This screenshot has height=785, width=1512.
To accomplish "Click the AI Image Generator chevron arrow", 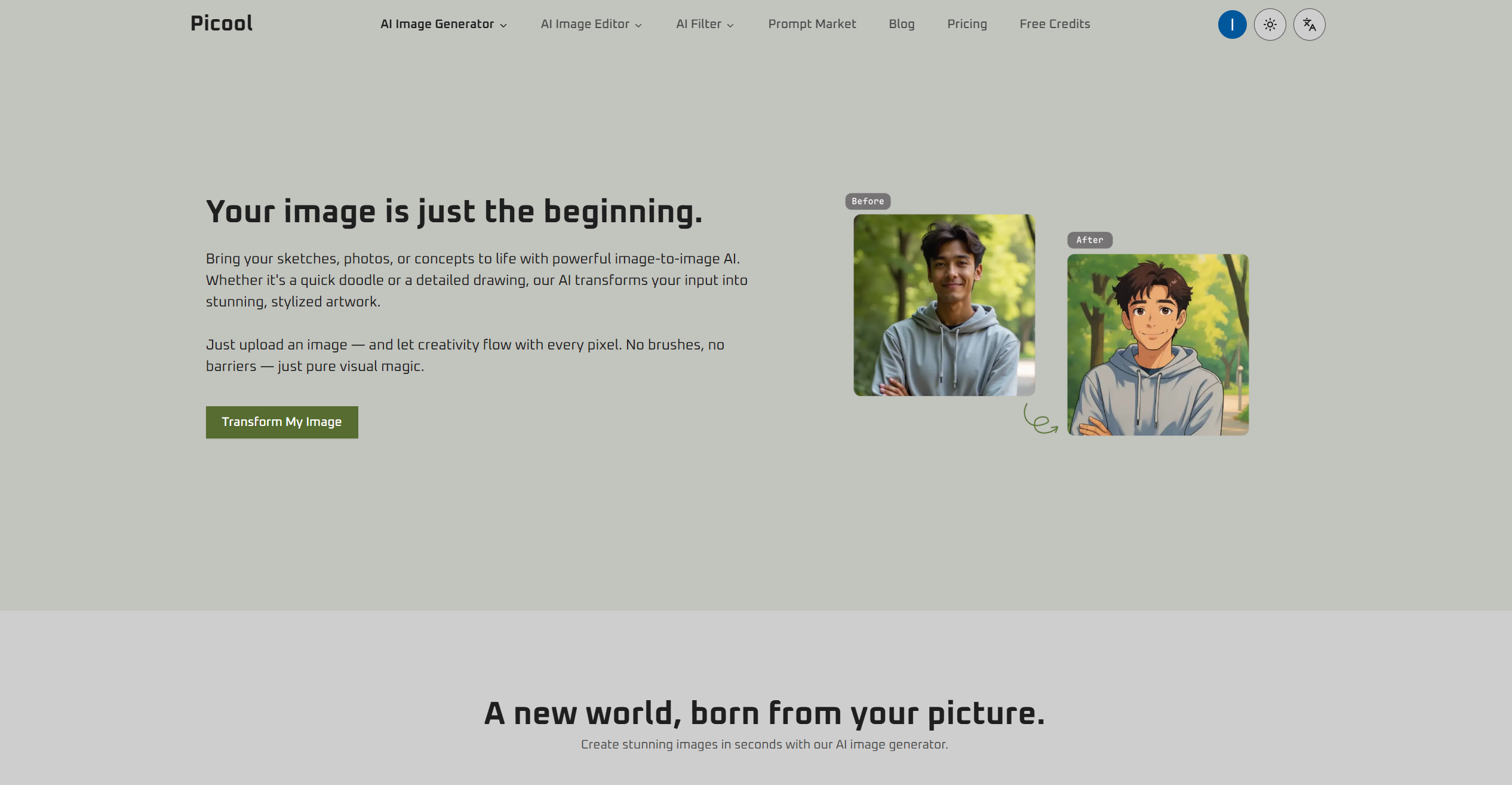I will pos(503,25).
